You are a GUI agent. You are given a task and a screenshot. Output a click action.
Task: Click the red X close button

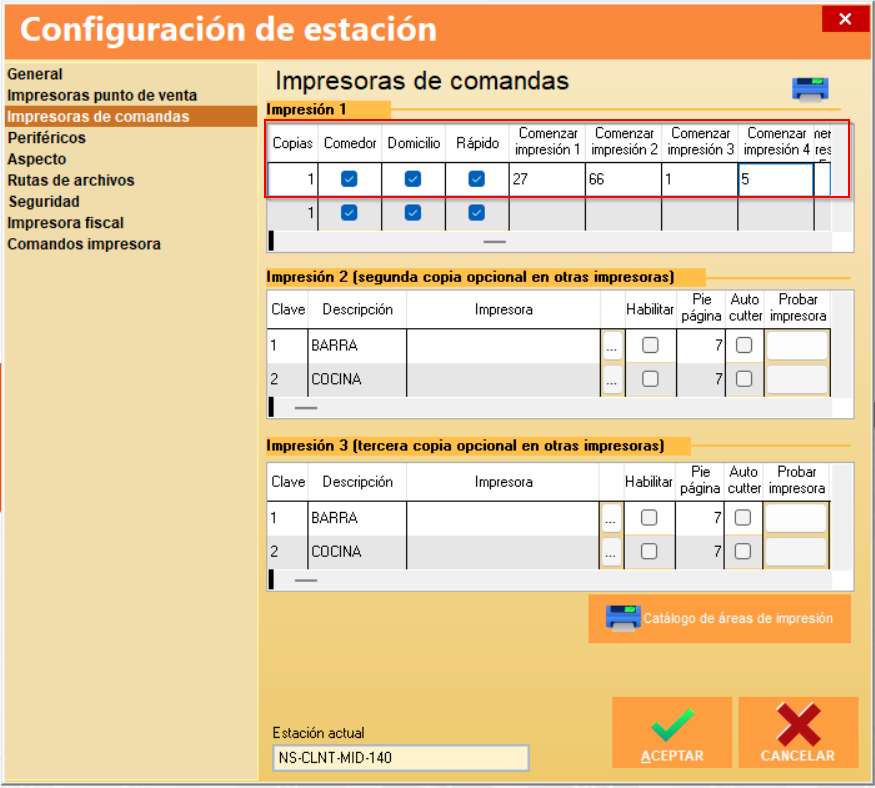click(845, 19)
